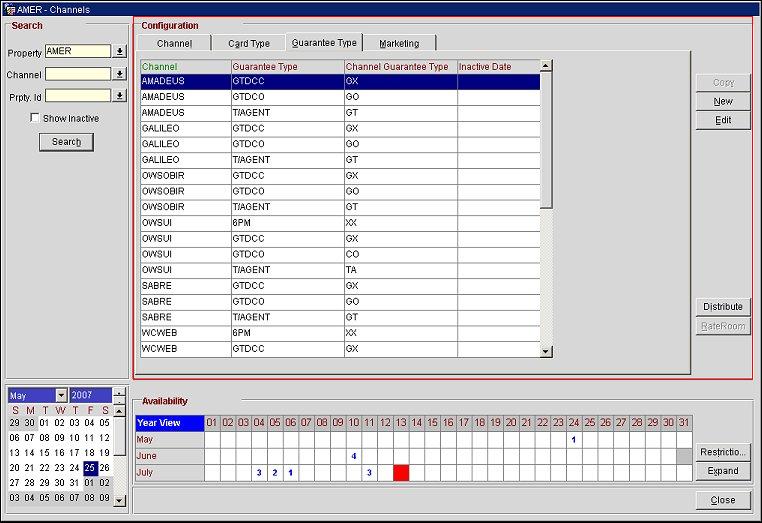The width and height of the screenshot is (762, 523).
Task: Click the New button
Action: (723, 101)
